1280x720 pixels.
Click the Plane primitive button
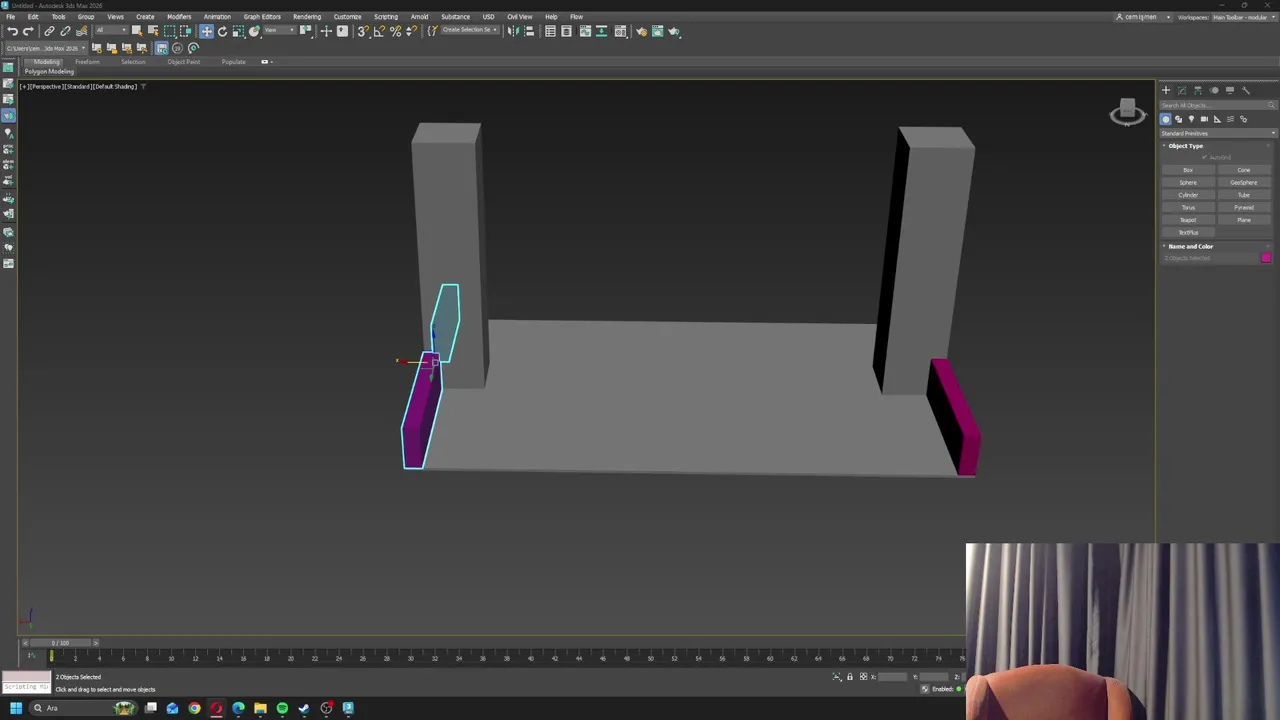(1244, 220)
